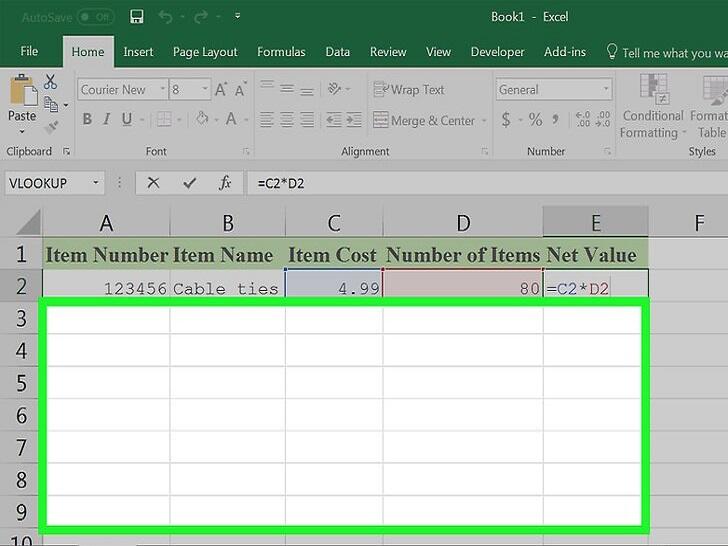Toggle the AutoSave switch
728x546 pixels.
96,18
